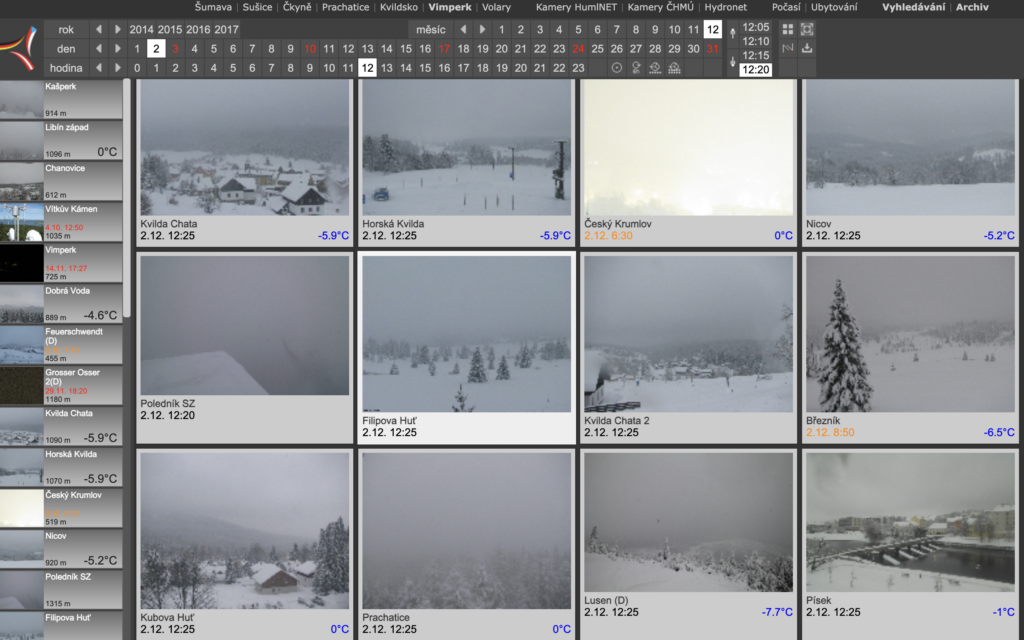Open the line graph icon
The image size is (1024, 640).
pyautogui.click(x=788, y=48)
